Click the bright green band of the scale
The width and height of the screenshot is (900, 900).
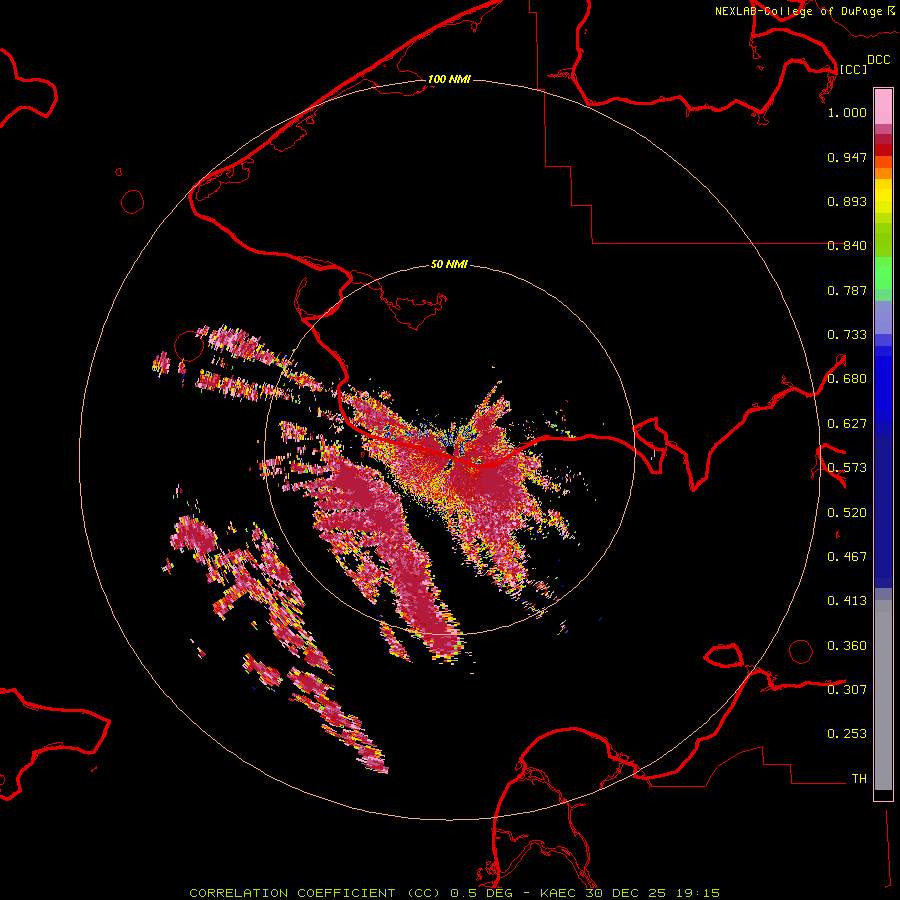coord(883,273)
